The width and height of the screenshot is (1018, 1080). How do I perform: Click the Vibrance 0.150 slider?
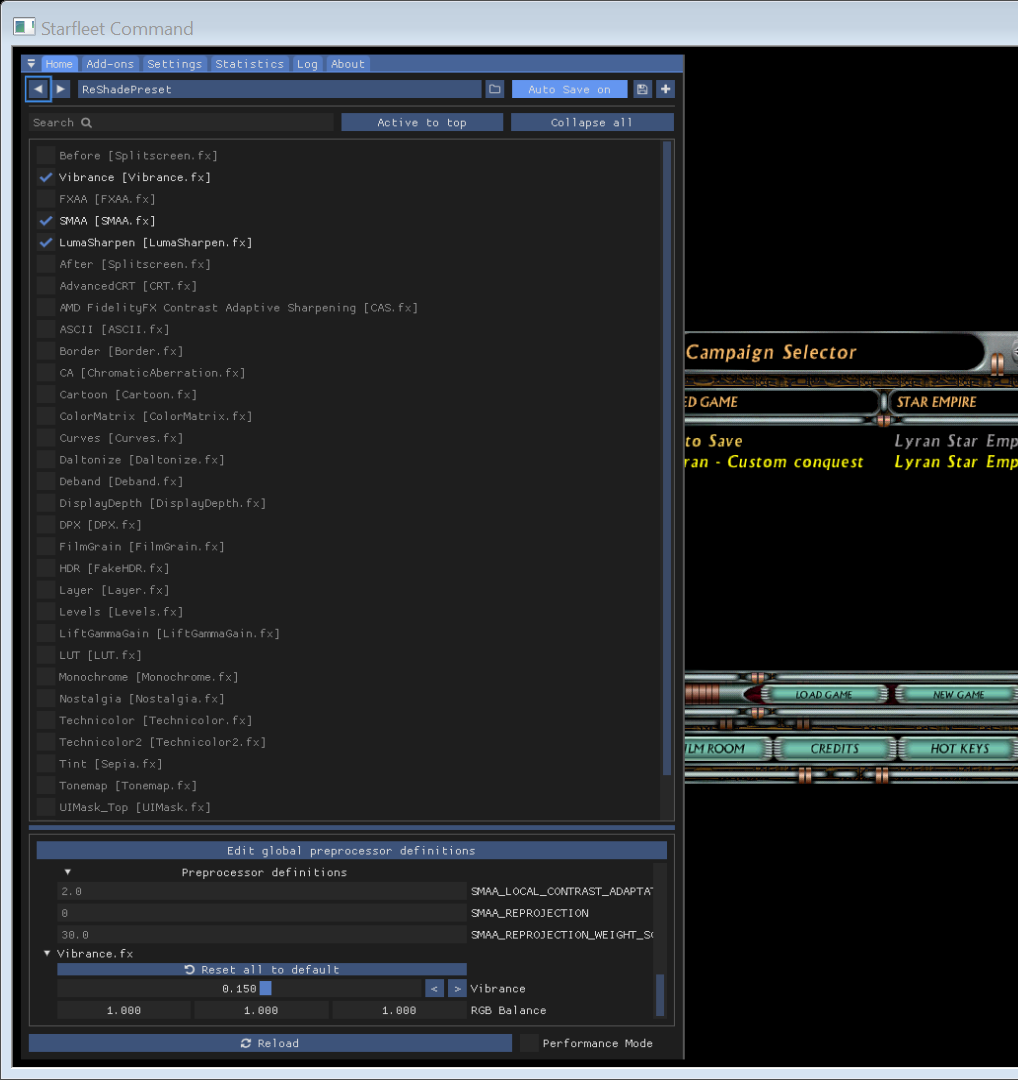coord(240,989)
